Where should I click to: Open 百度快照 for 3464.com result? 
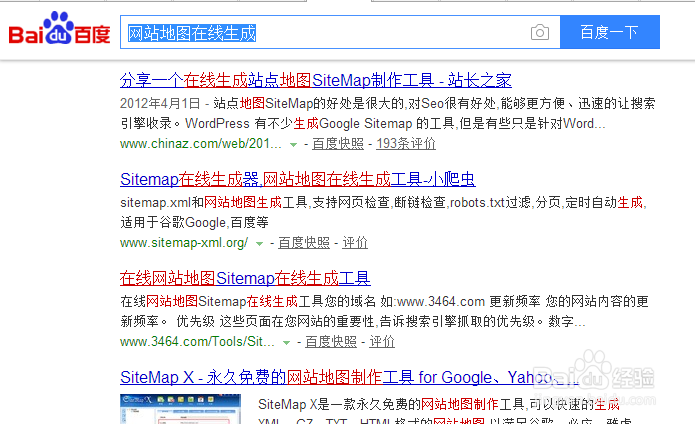(x=331, y=342)
